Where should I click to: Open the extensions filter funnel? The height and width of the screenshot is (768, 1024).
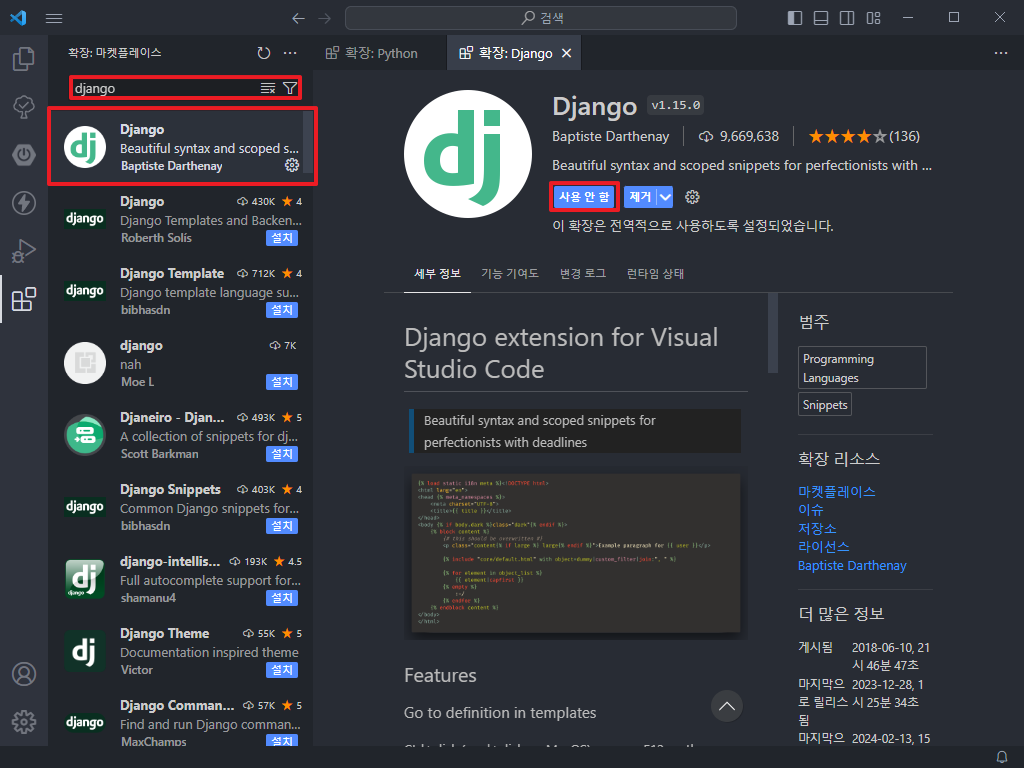click(x=290, y=88)
